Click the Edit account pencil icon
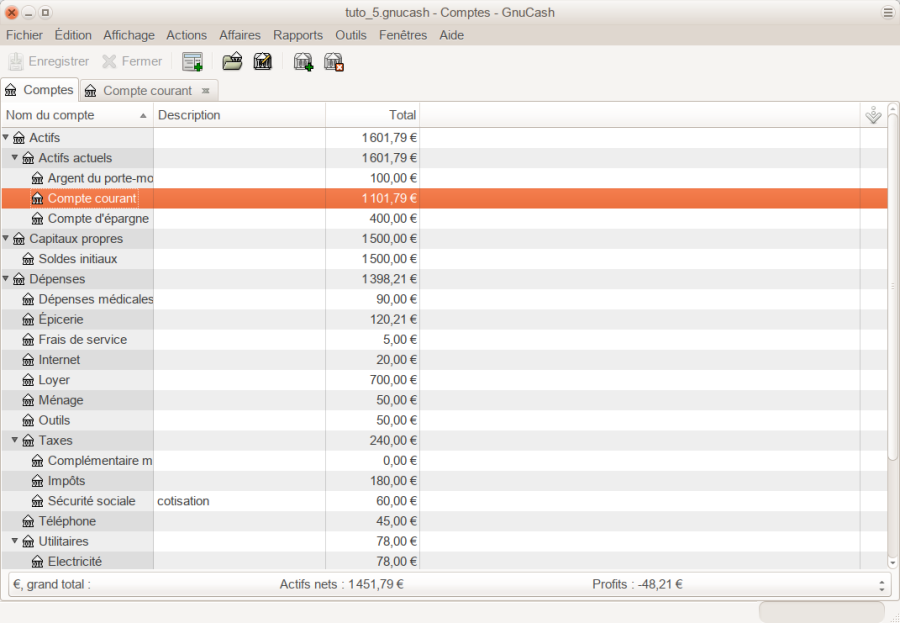Viewport: 900px width, 623px height. tap(263, 62)
